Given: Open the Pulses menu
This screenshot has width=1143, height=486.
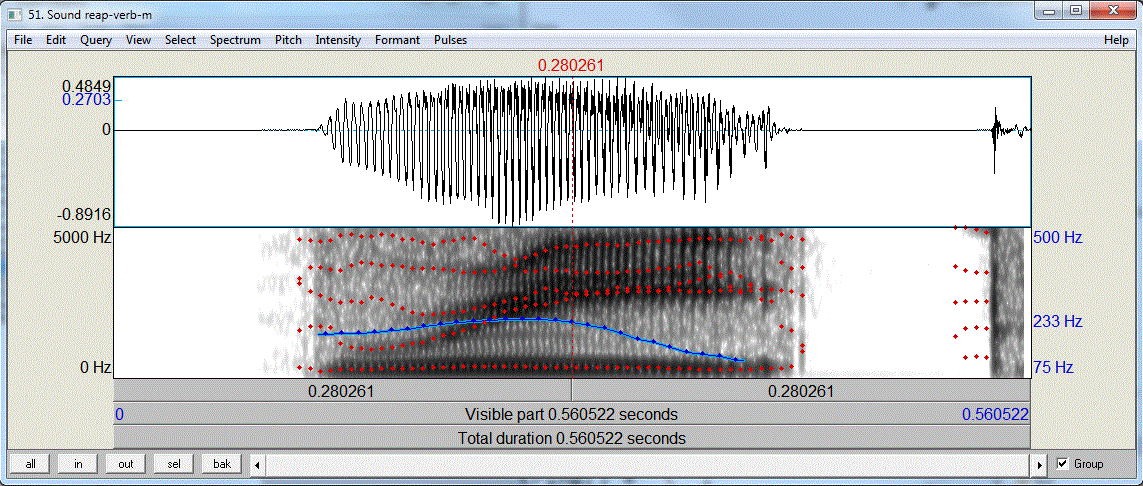Looking at the screenshot, I should 450,40.
